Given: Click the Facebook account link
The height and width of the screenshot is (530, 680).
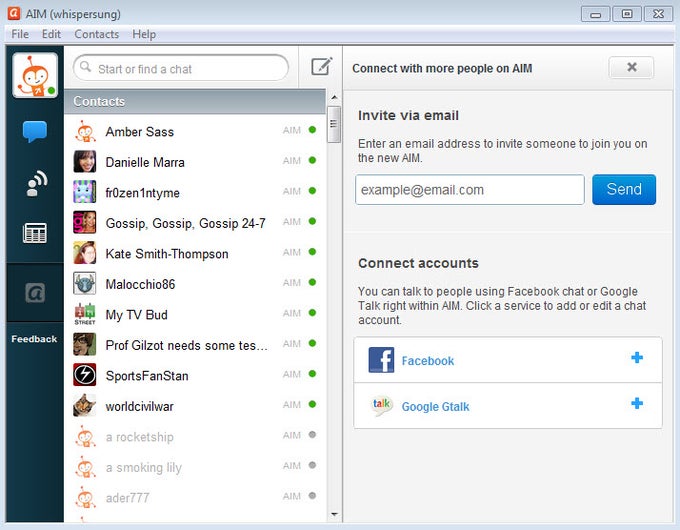Looking at the screenshot, I should pos(428,361).
